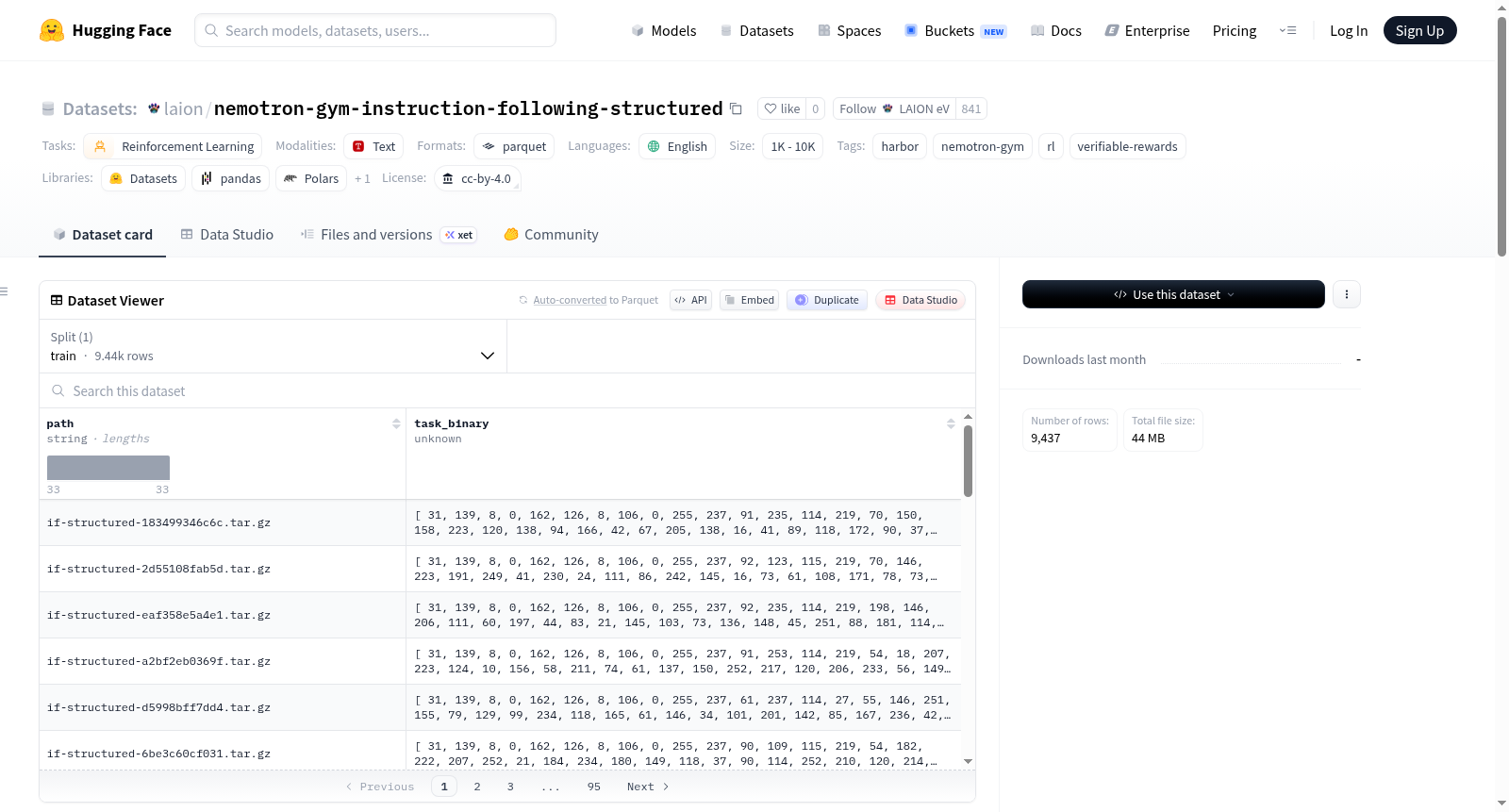Open Docs in the top navigation

coord(1056,30)
